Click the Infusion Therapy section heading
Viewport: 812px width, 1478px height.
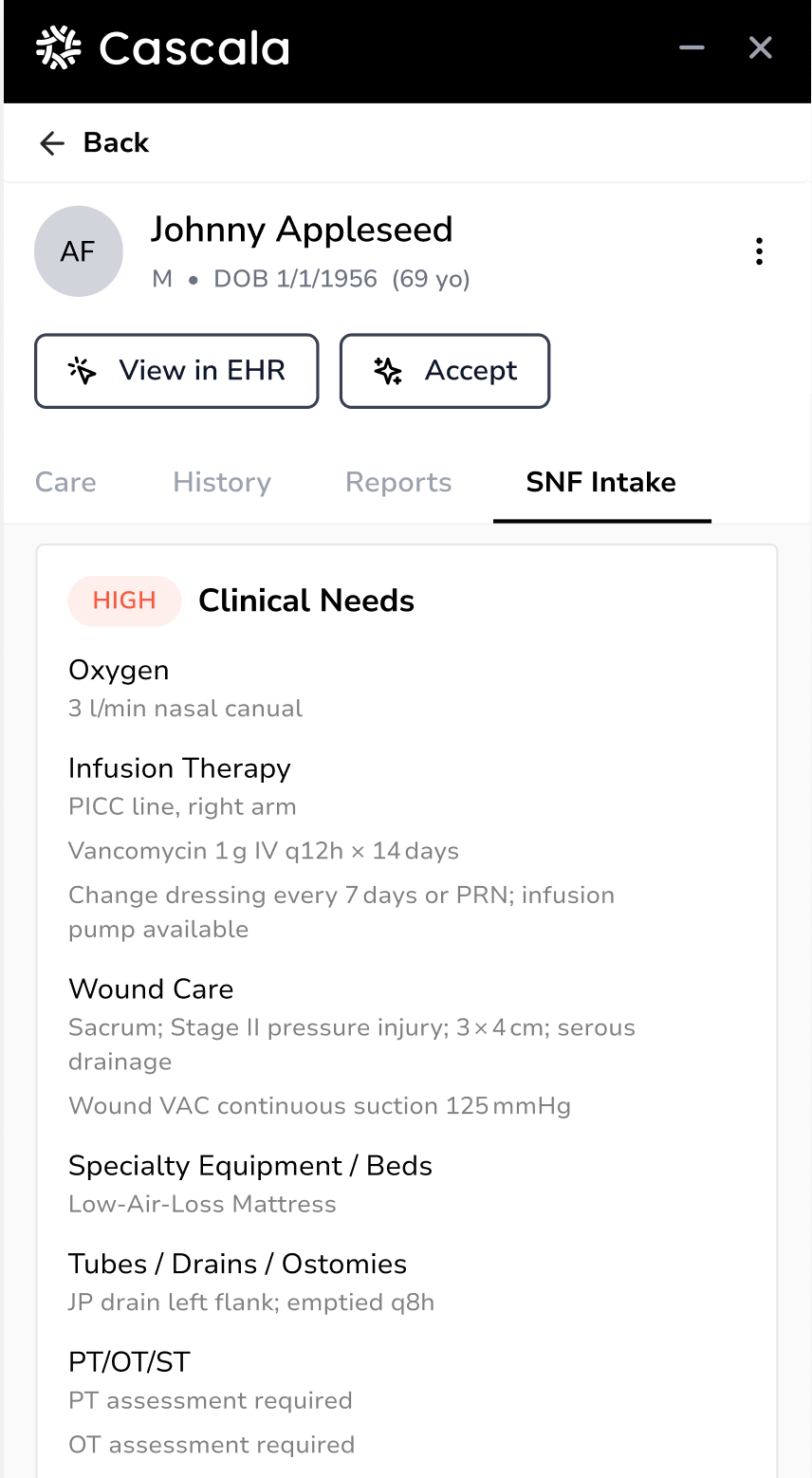[179, 768]
